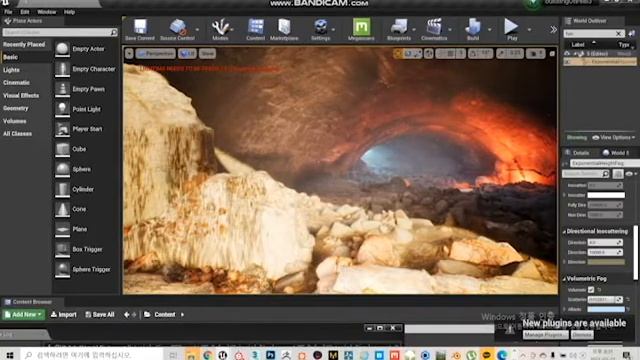This screenshot has width=640, height=360.
Task: Open the Edit menu
Action: 25,12
